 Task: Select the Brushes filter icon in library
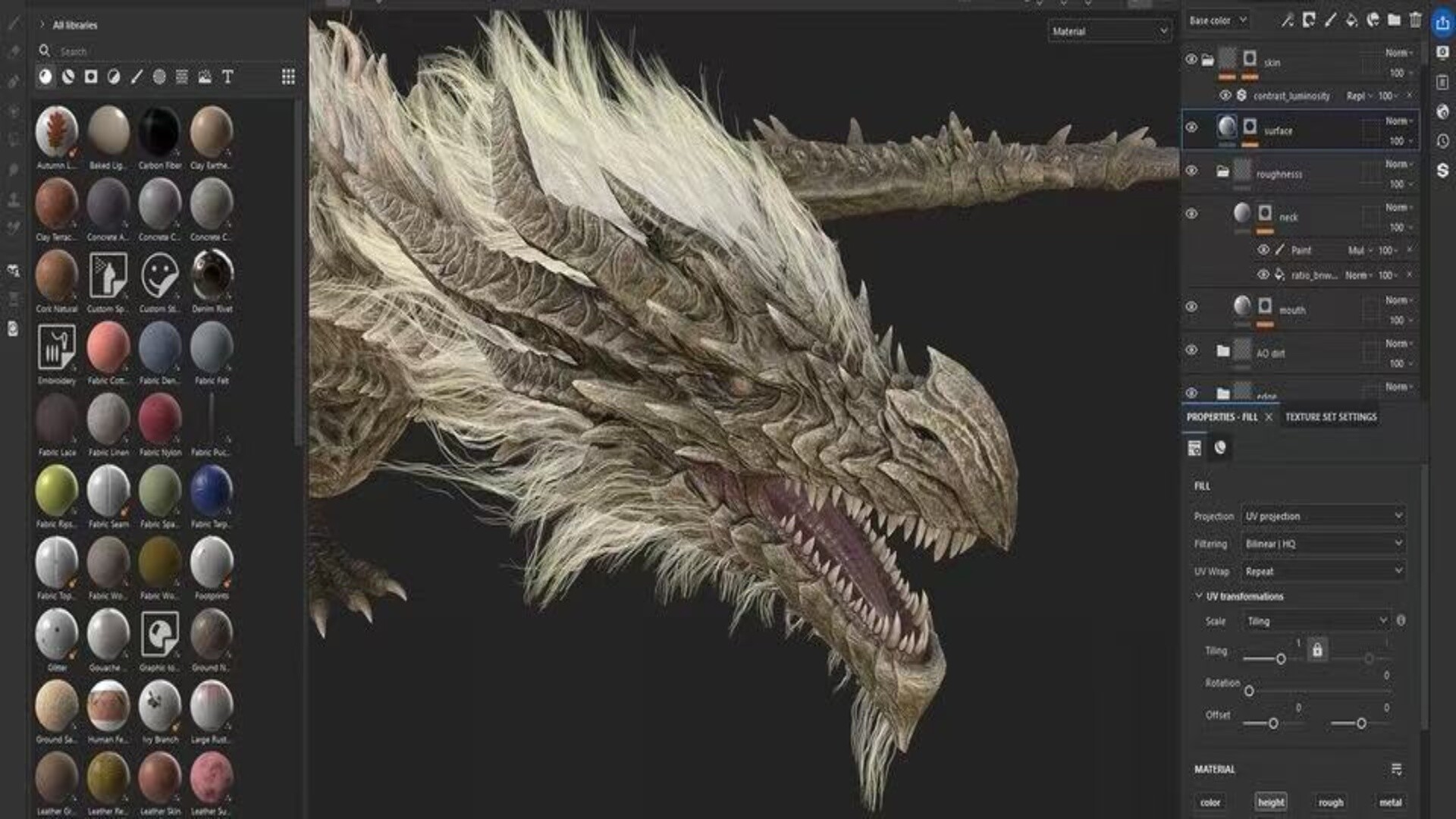coord(136,77)
